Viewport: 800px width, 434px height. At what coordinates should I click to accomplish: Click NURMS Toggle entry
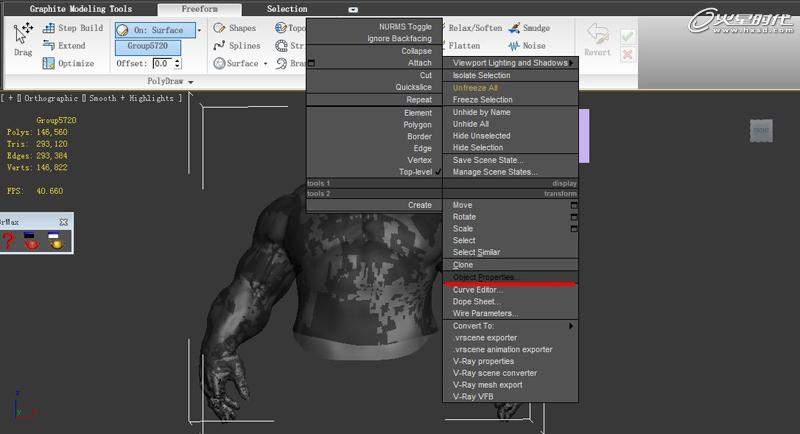[x=405, y=27]
